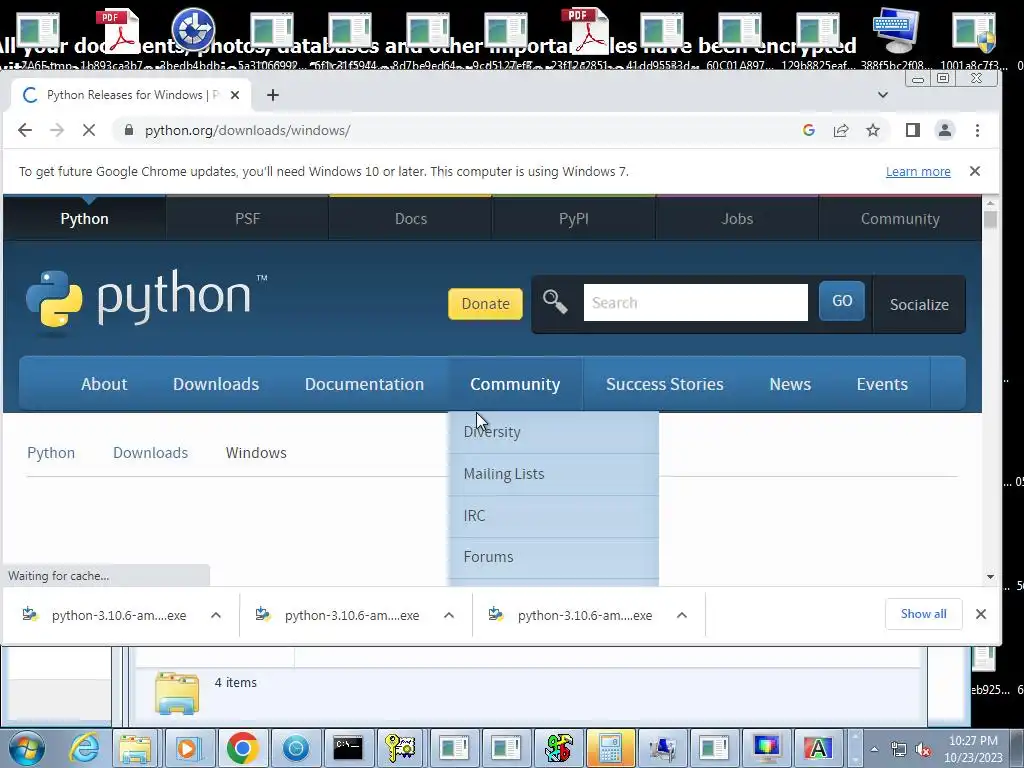Viewport: 1024px width, 768px height.
Task: Select the Jobs top-bar tab
Action: coord(737,219)
